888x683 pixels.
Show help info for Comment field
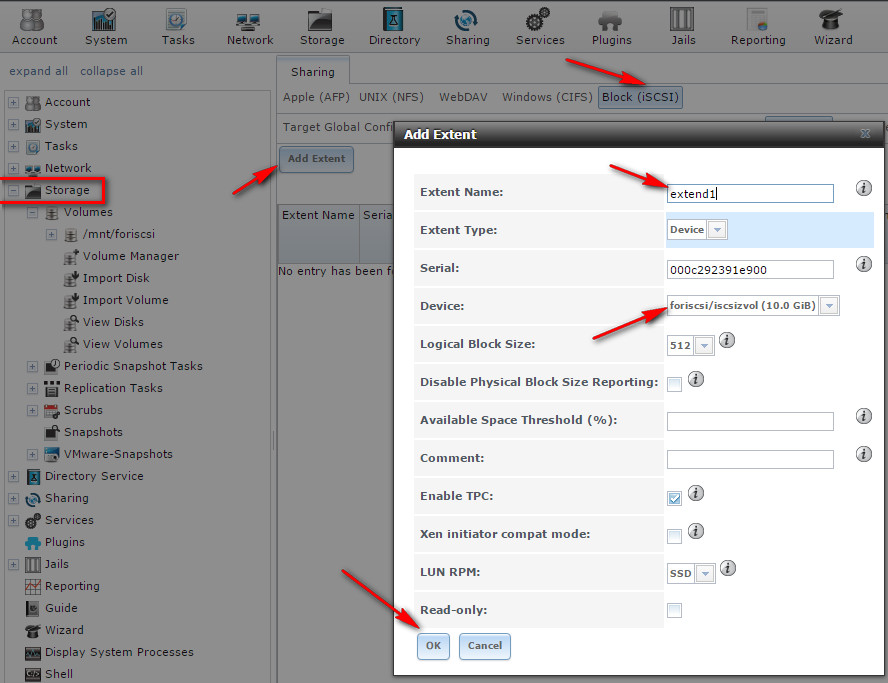pyautogui.click(x=863, y=454)
